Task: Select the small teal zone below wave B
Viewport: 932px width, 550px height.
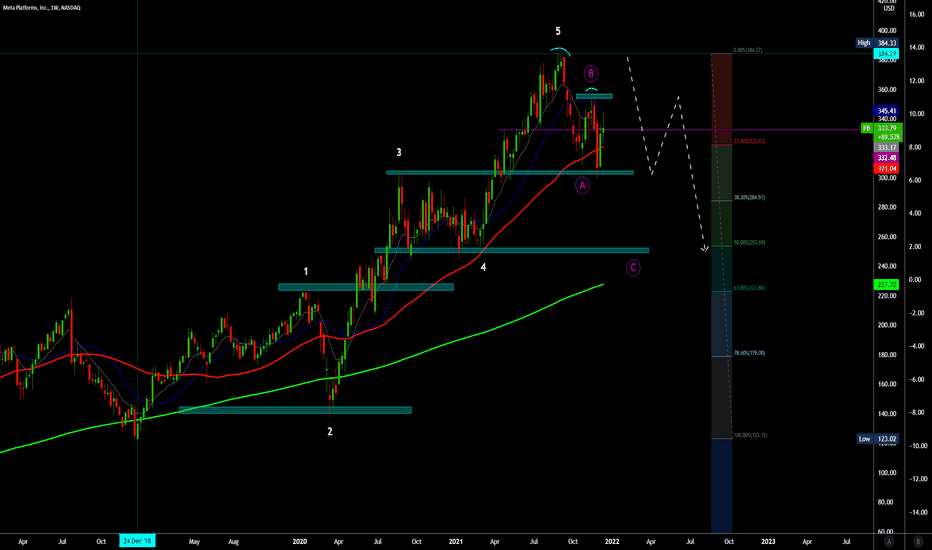Action: (x=594, y=96)
